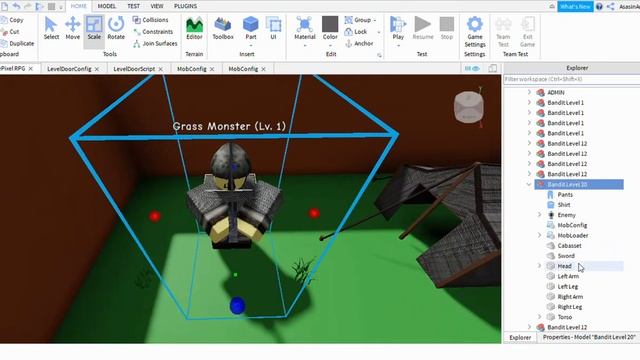Select the Sword part in Explorer
Image resolution: width=640 pixels, height=360 pixels.
click(x=566, y=256)
